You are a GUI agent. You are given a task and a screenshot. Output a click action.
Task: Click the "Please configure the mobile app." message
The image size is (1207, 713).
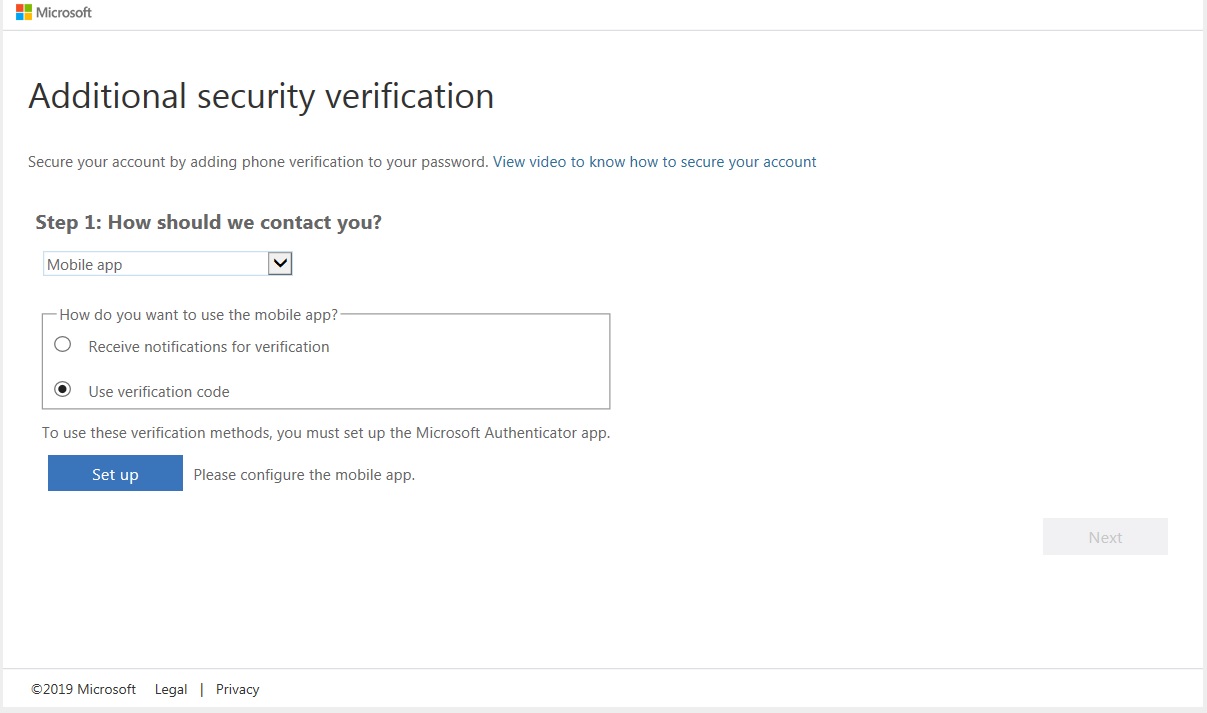[x=304, y=475]
